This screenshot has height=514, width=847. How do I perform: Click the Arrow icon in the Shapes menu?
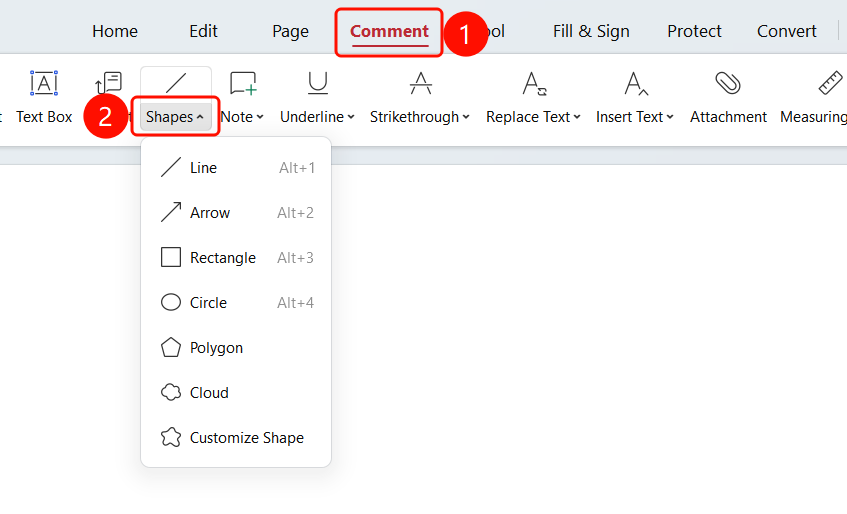point(171,212)
